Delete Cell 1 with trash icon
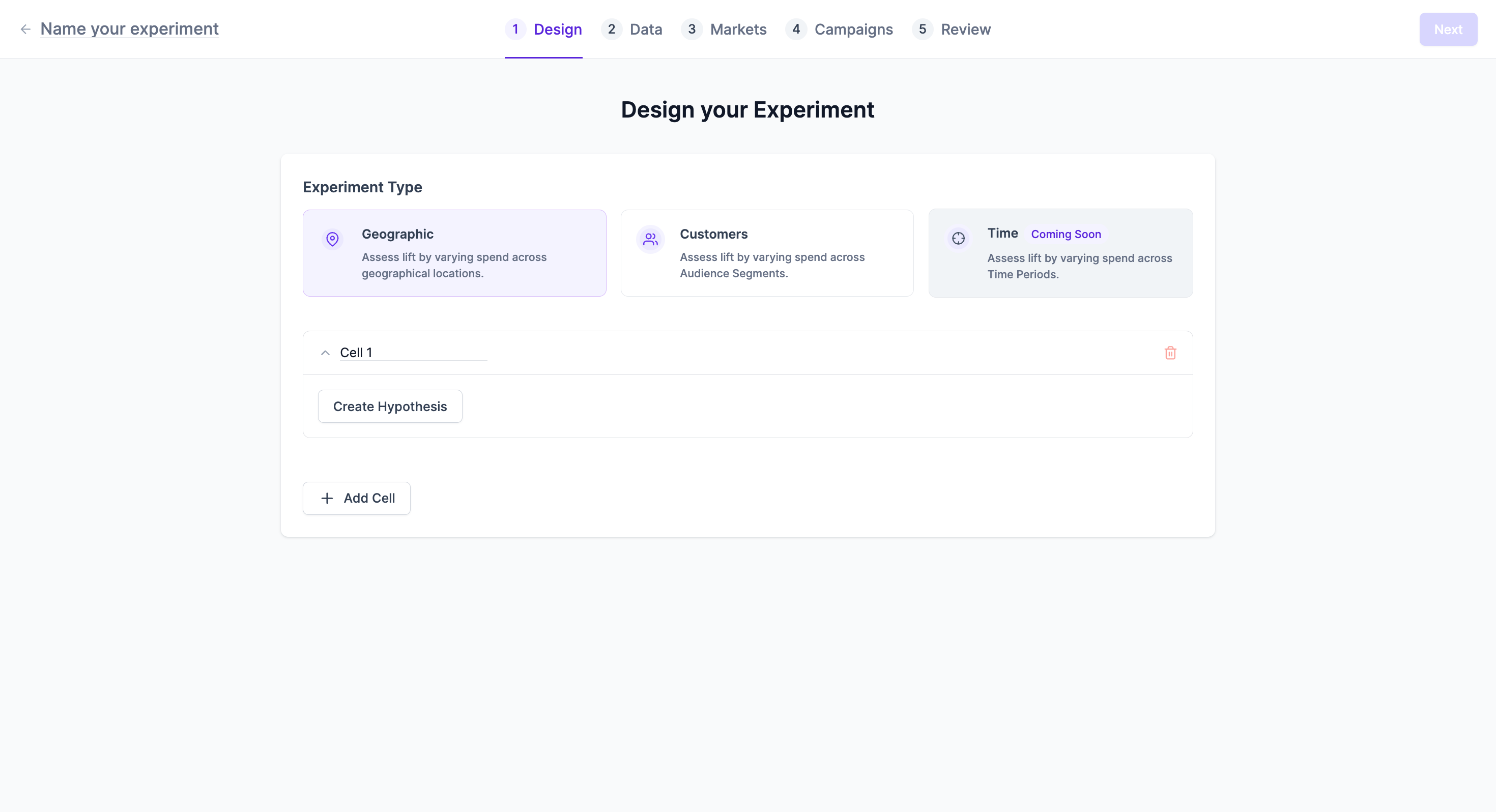 pyautogui.click(x=1170, y=353)
